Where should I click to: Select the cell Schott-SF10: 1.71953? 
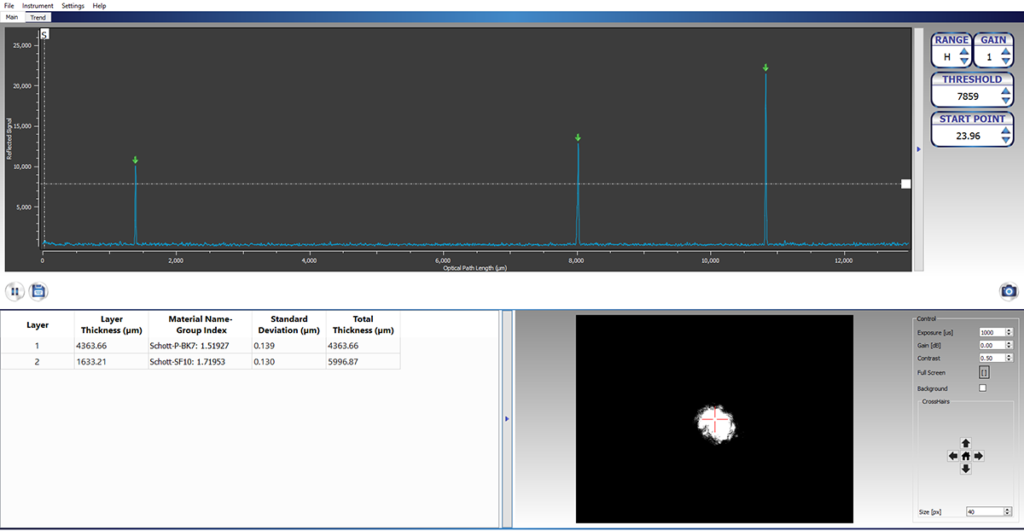tap(200, 361)
